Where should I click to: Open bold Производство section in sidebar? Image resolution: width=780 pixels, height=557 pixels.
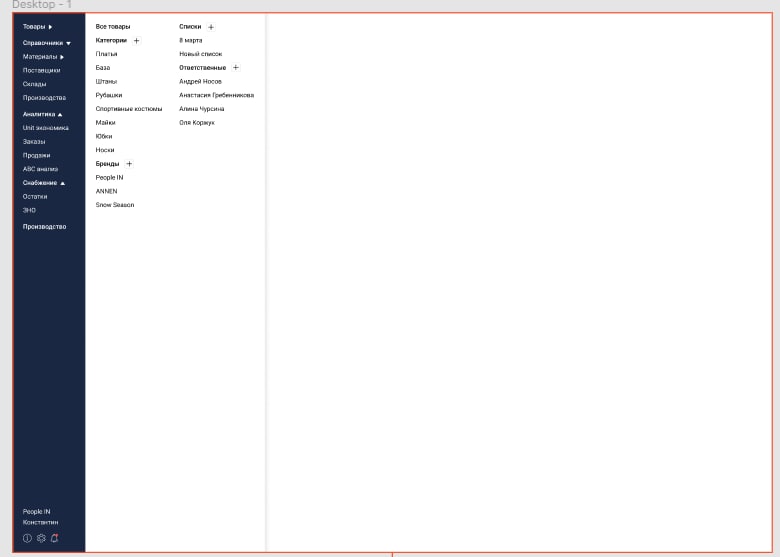44,227
